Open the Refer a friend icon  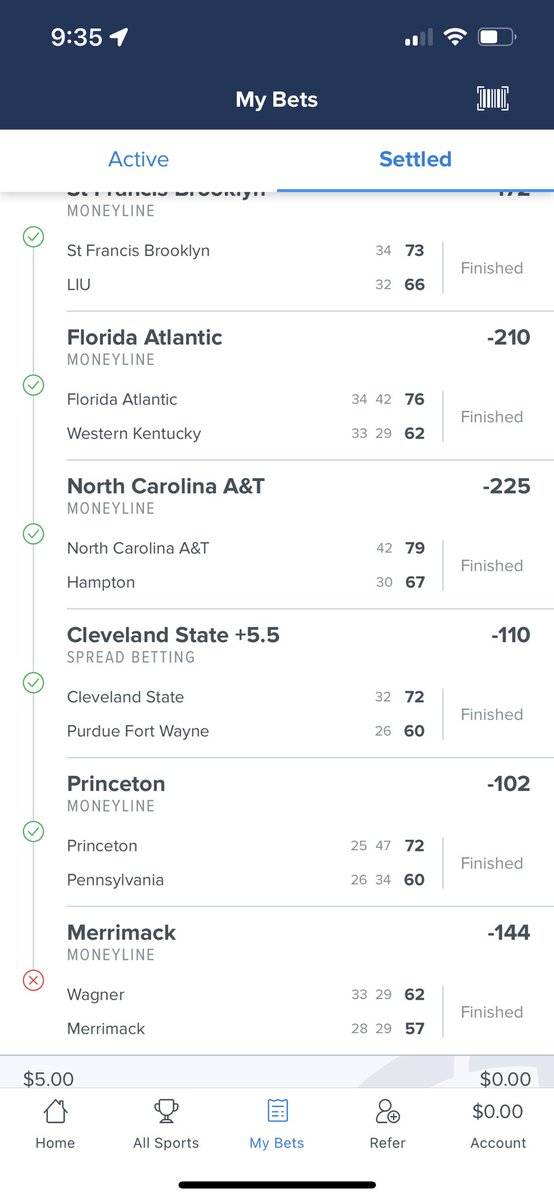(388, 1111)
